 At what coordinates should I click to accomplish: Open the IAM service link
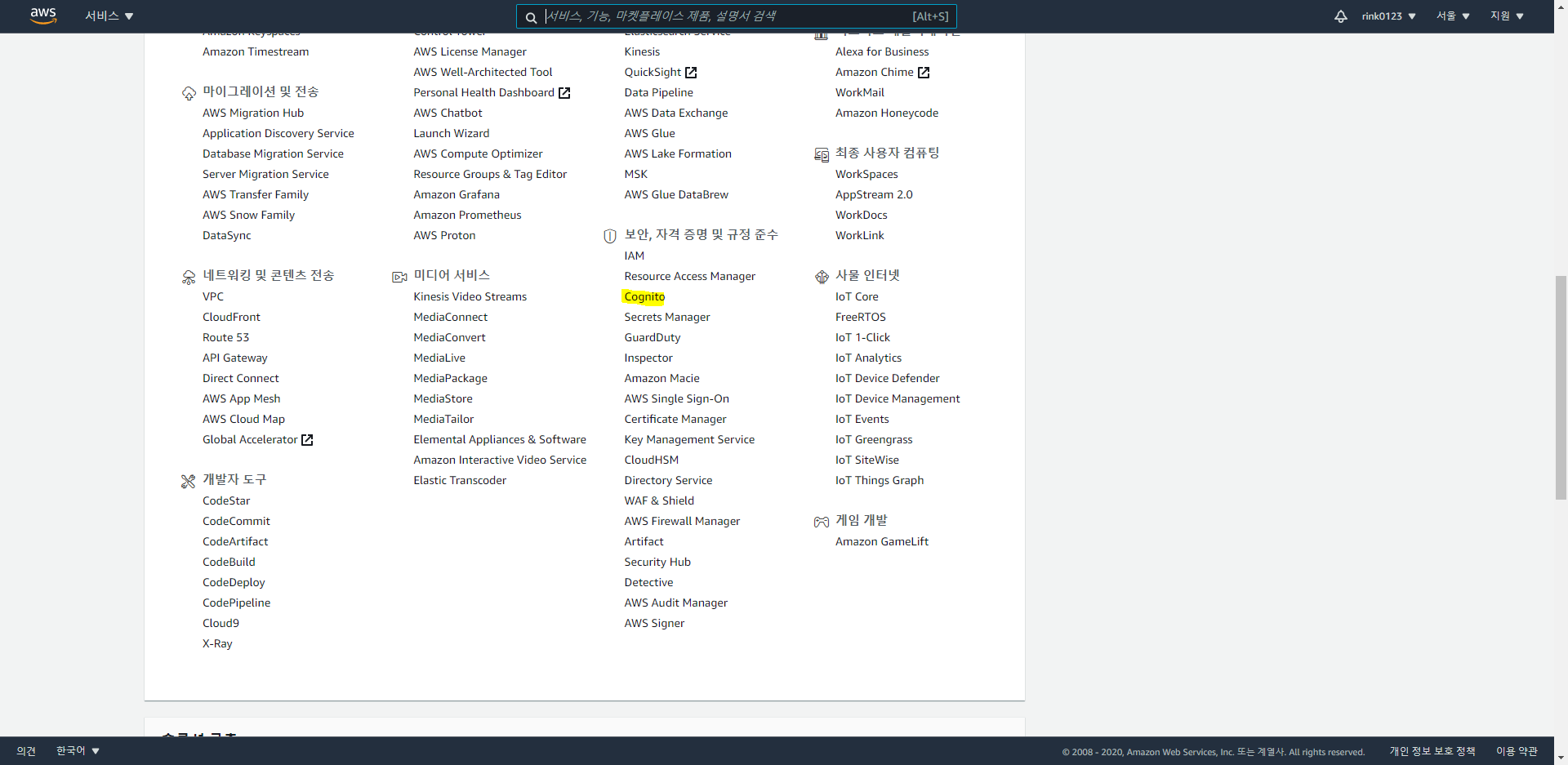point(635,256)
